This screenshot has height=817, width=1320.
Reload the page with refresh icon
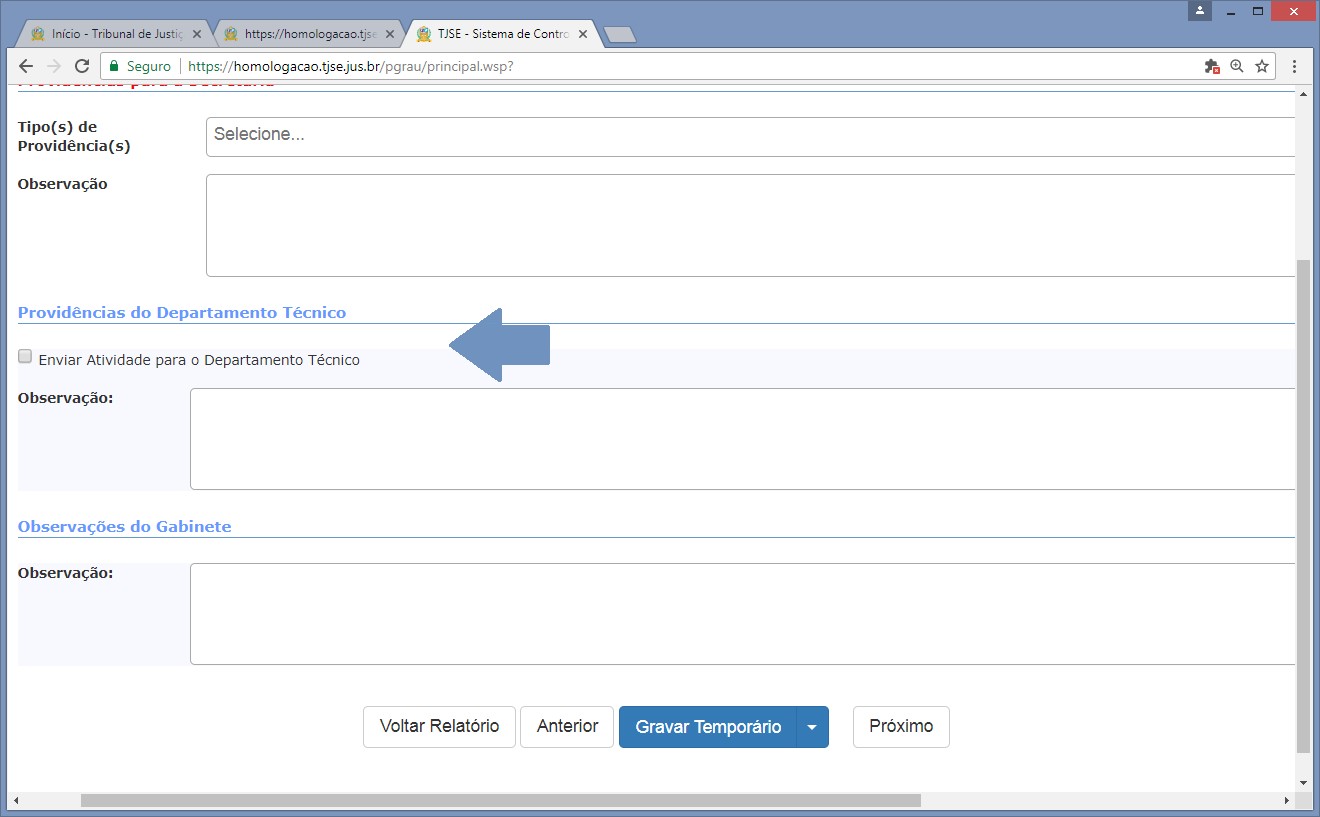pos(82,66)
